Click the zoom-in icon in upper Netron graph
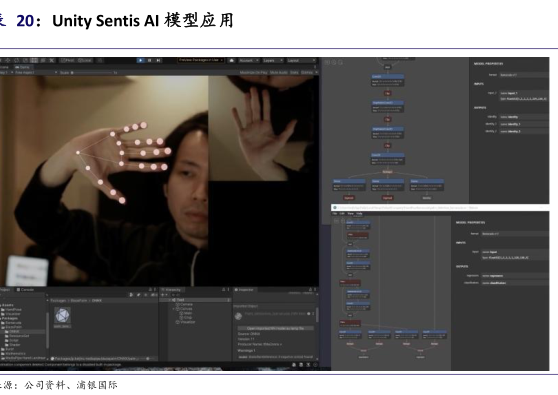Image resolution: width=558 pixels, height=395 pixels. pos(334,62)
